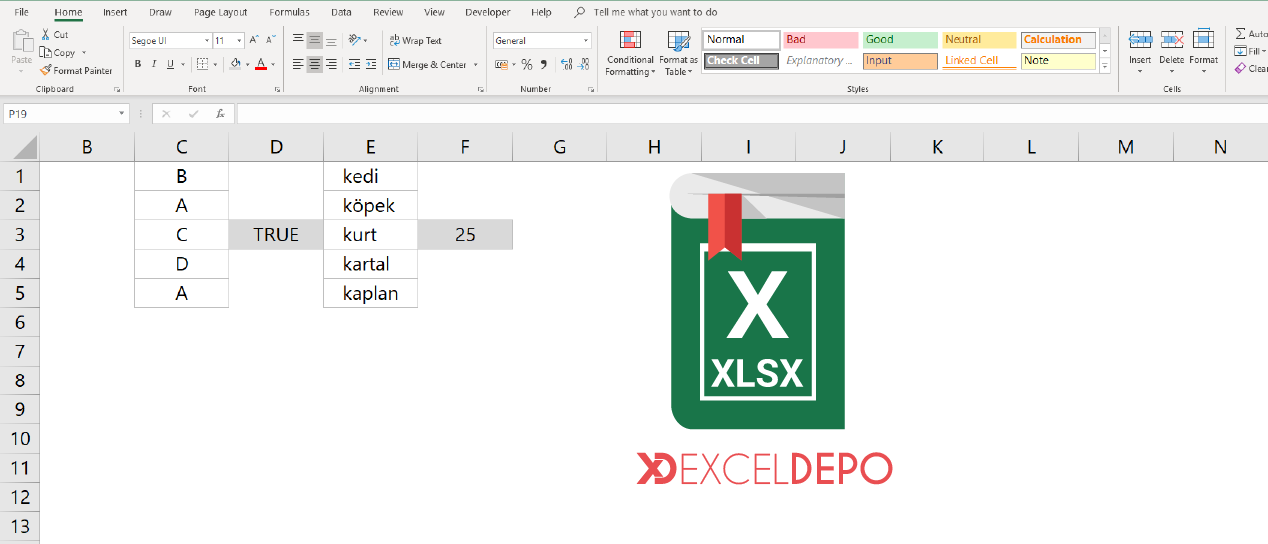The height and width of the screenshot is (544, 1268).
Task: Switch to the Page Layout tab
Action: 221,12
